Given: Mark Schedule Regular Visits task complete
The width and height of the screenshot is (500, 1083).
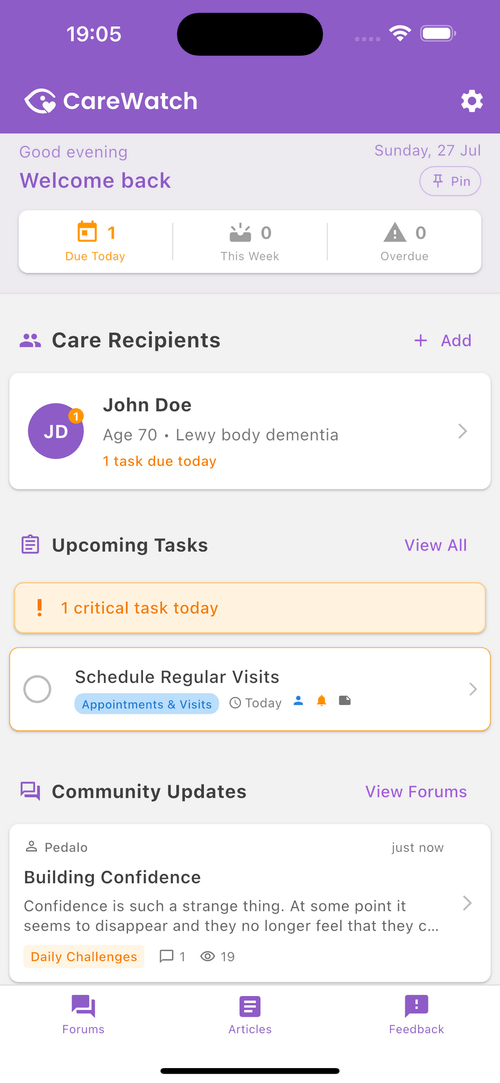Looking at the screenshot, I should (37, 689).
